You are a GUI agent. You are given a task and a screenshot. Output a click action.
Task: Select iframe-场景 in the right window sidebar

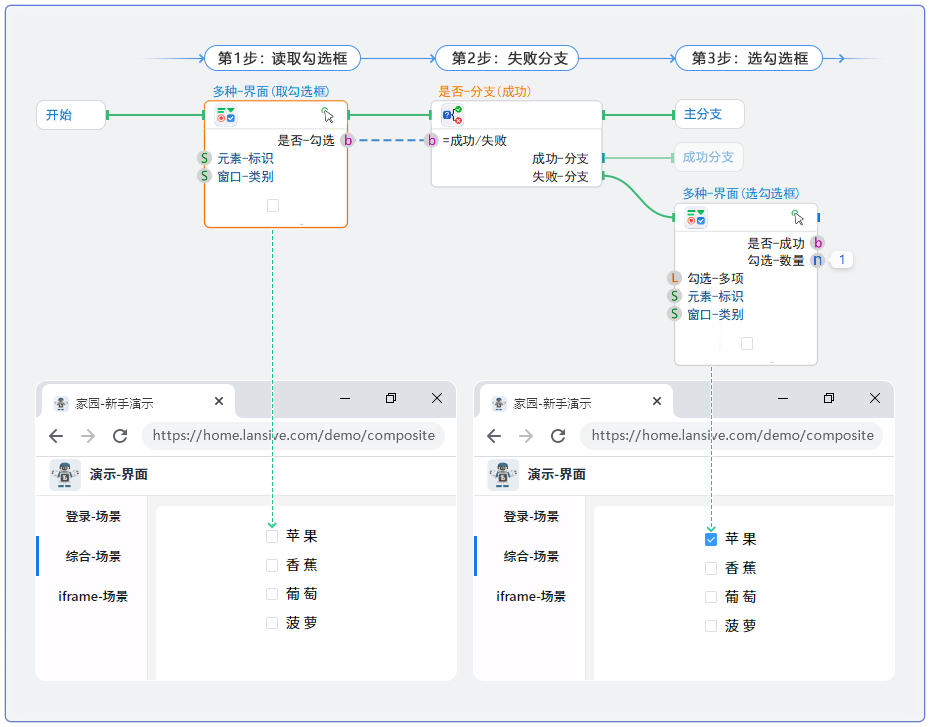pyautogui.click(x=531, y=597)
